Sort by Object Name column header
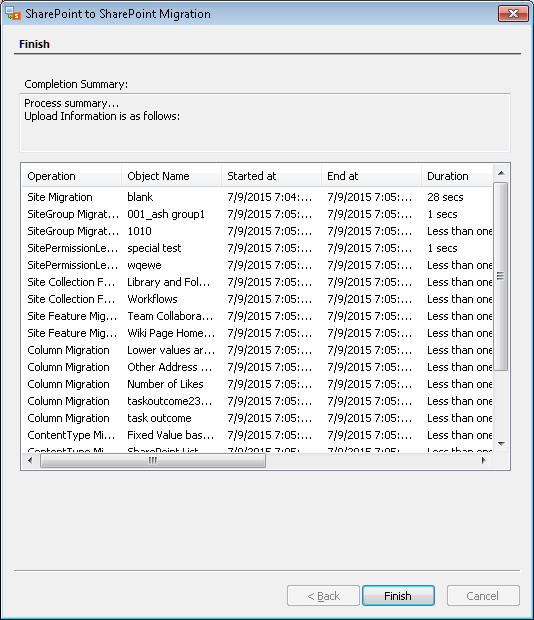The image size is (534, 620). click(171, 176)
